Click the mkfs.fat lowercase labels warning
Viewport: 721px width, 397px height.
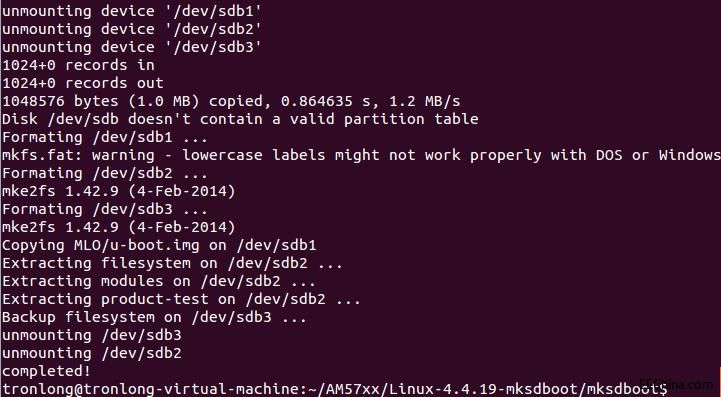(361, 155)
